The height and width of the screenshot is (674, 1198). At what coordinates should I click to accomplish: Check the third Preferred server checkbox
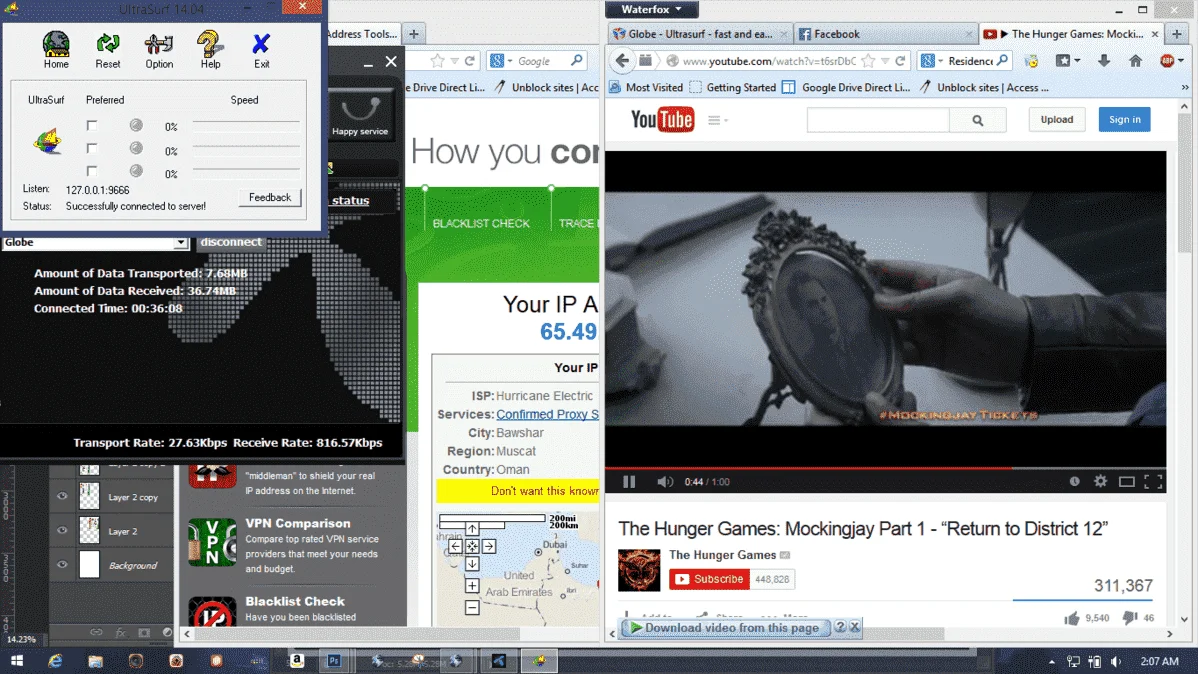[92, 171]
